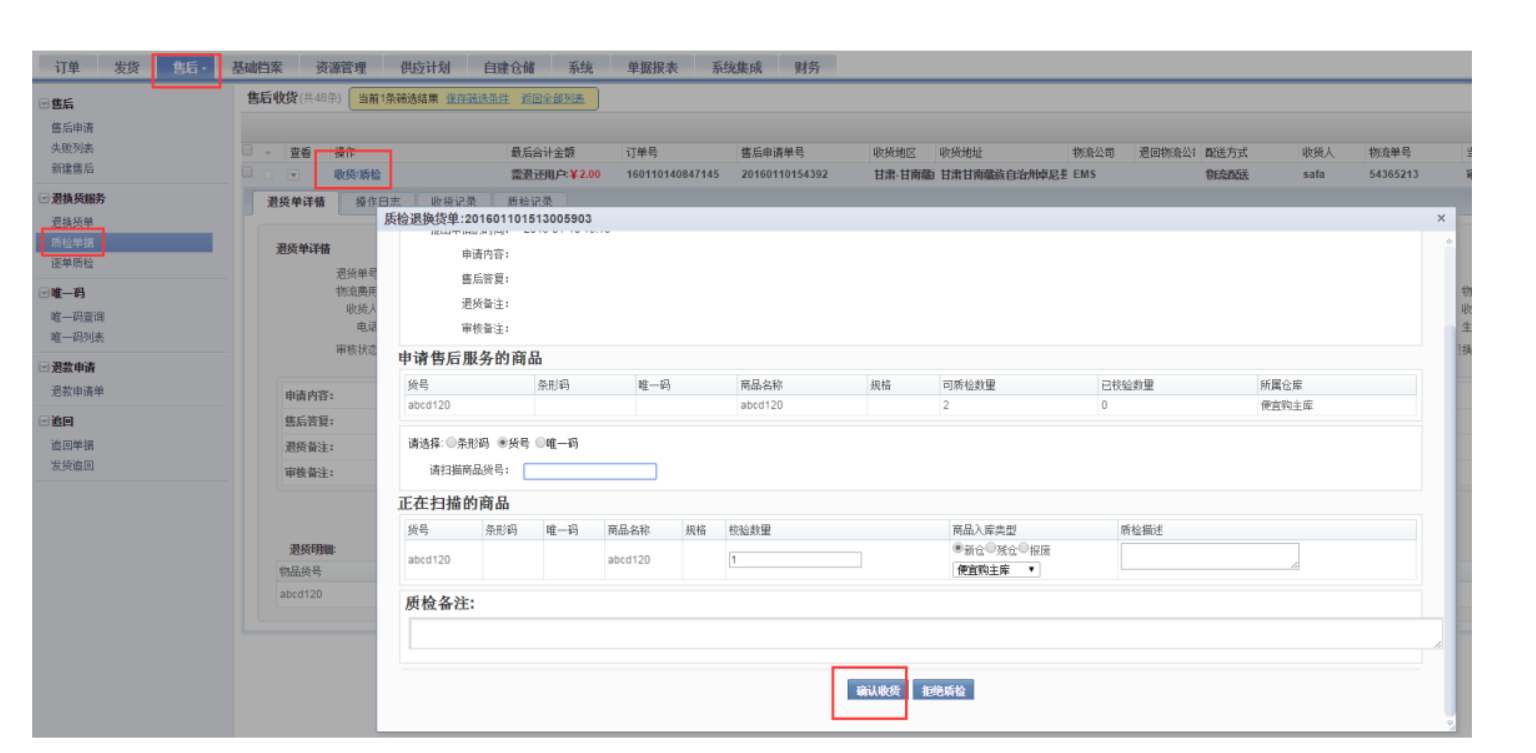Viewport: 1536px width, 753px height.
Task: Select the 条形码 scan mode radio button
Action: pos(450,442)
